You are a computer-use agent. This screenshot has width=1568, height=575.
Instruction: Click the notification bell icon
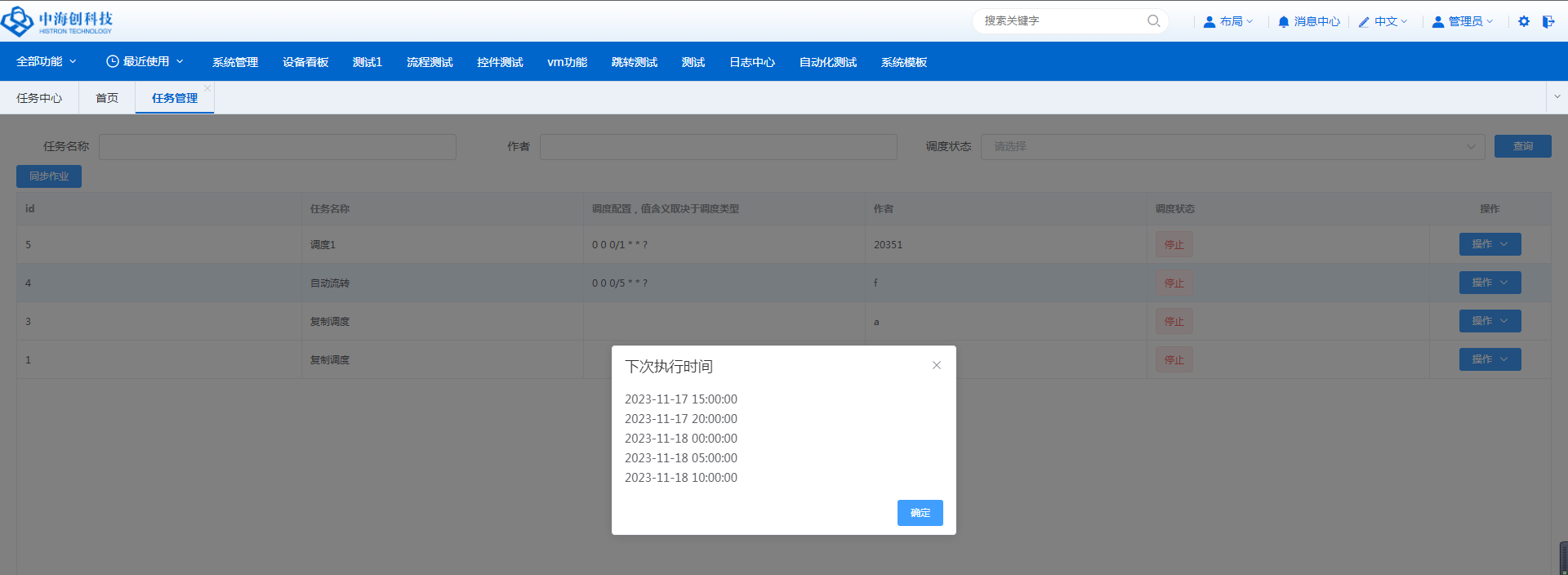(x=1284, y=22)
